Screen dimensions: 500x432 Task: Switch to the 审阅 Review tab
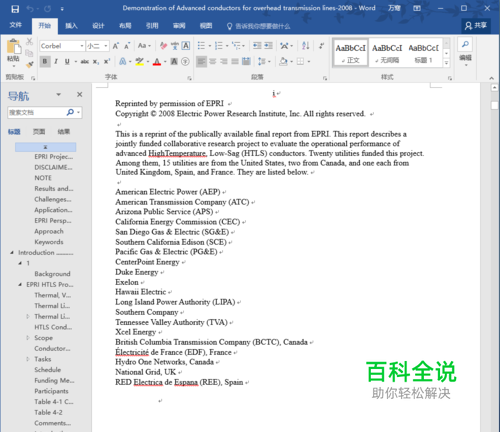179,26
